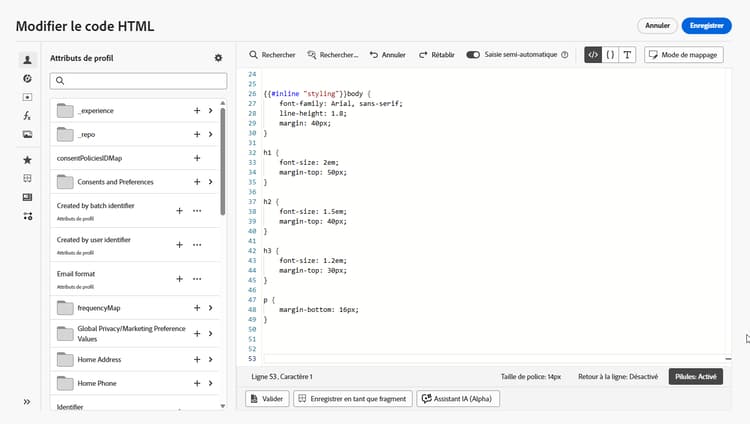750x424 pixels.
Task: Click the attribute search field
Action: (x=138, y=81)
